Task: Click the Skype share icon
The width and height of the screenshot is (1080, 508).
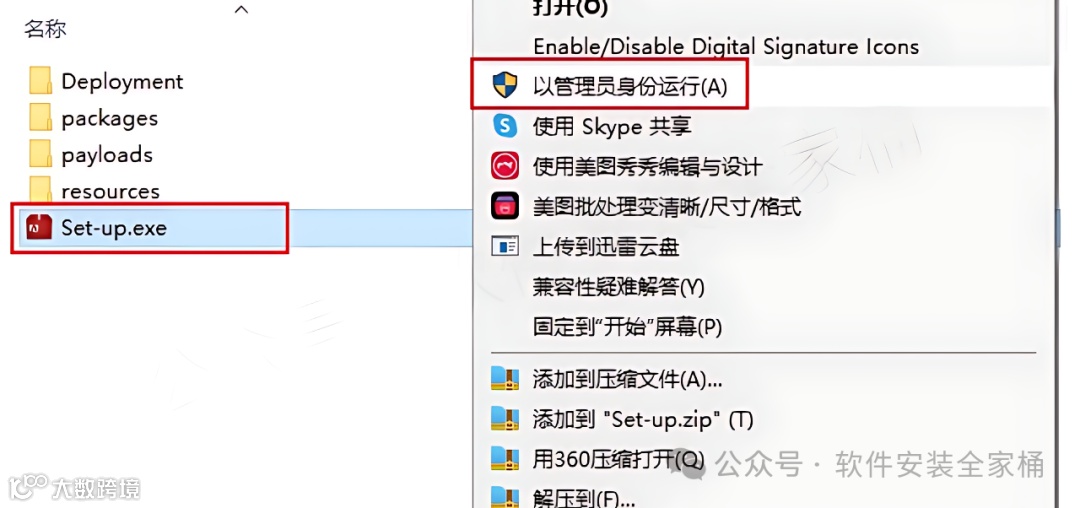Action: pos(504,126)
